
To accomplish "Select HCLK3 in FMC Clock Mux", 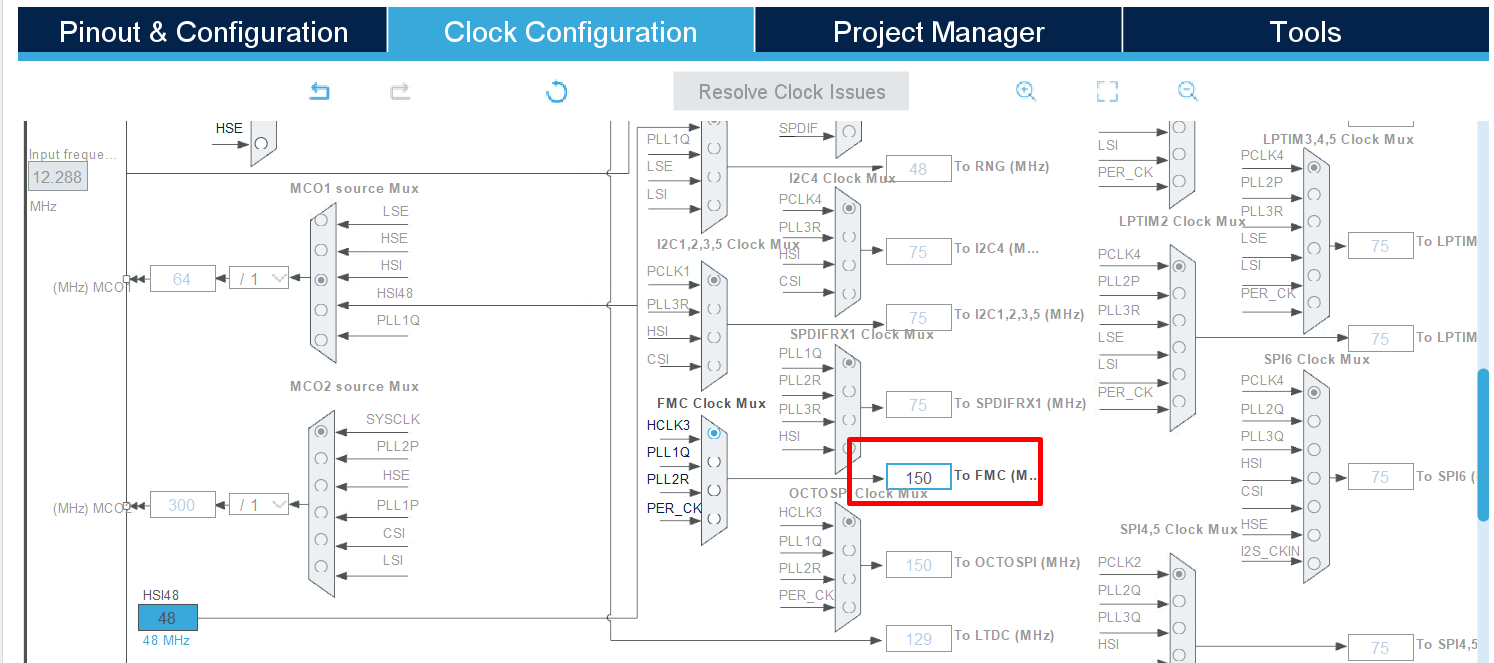I will pos(713,433).
